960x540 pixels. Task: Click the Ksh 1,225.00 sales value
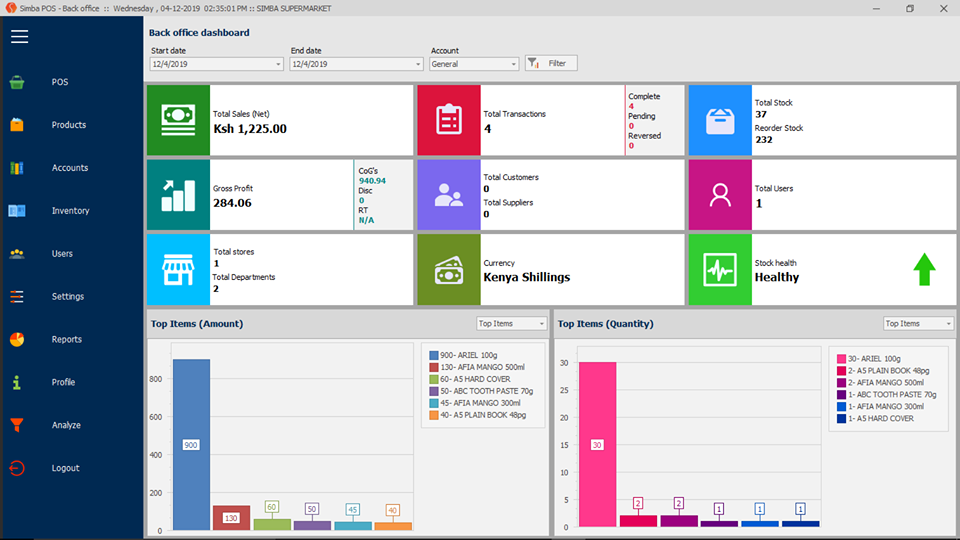250,129
